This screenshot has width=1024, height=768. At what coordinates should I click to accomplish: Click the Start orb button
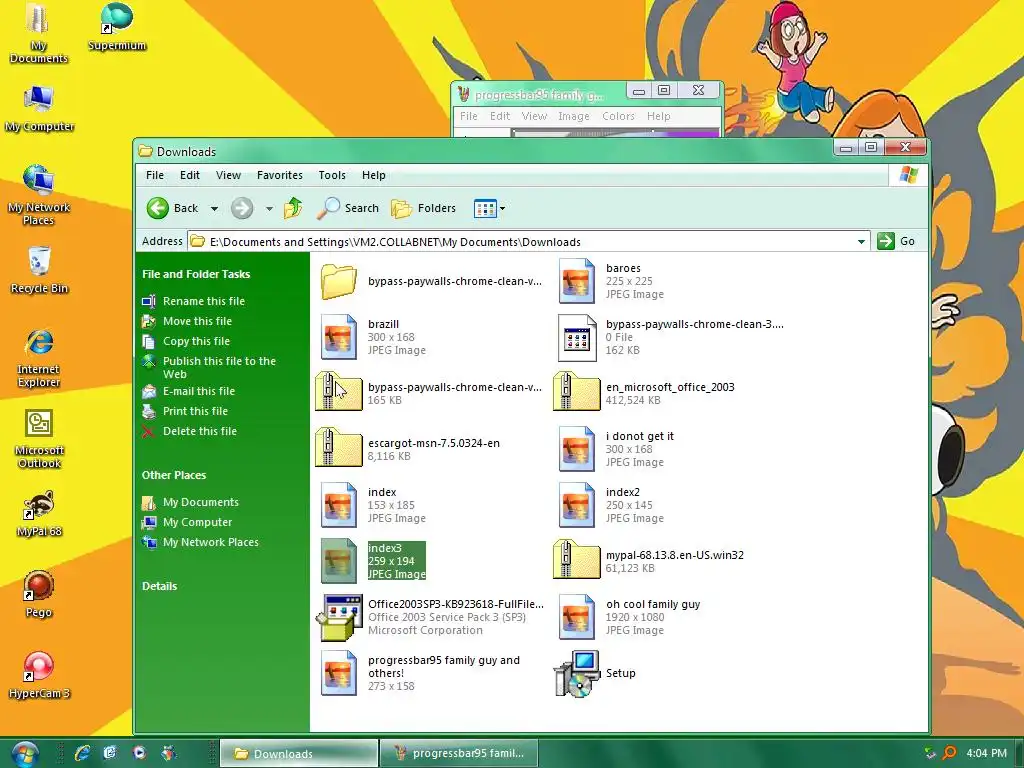[x=25, y=754]
